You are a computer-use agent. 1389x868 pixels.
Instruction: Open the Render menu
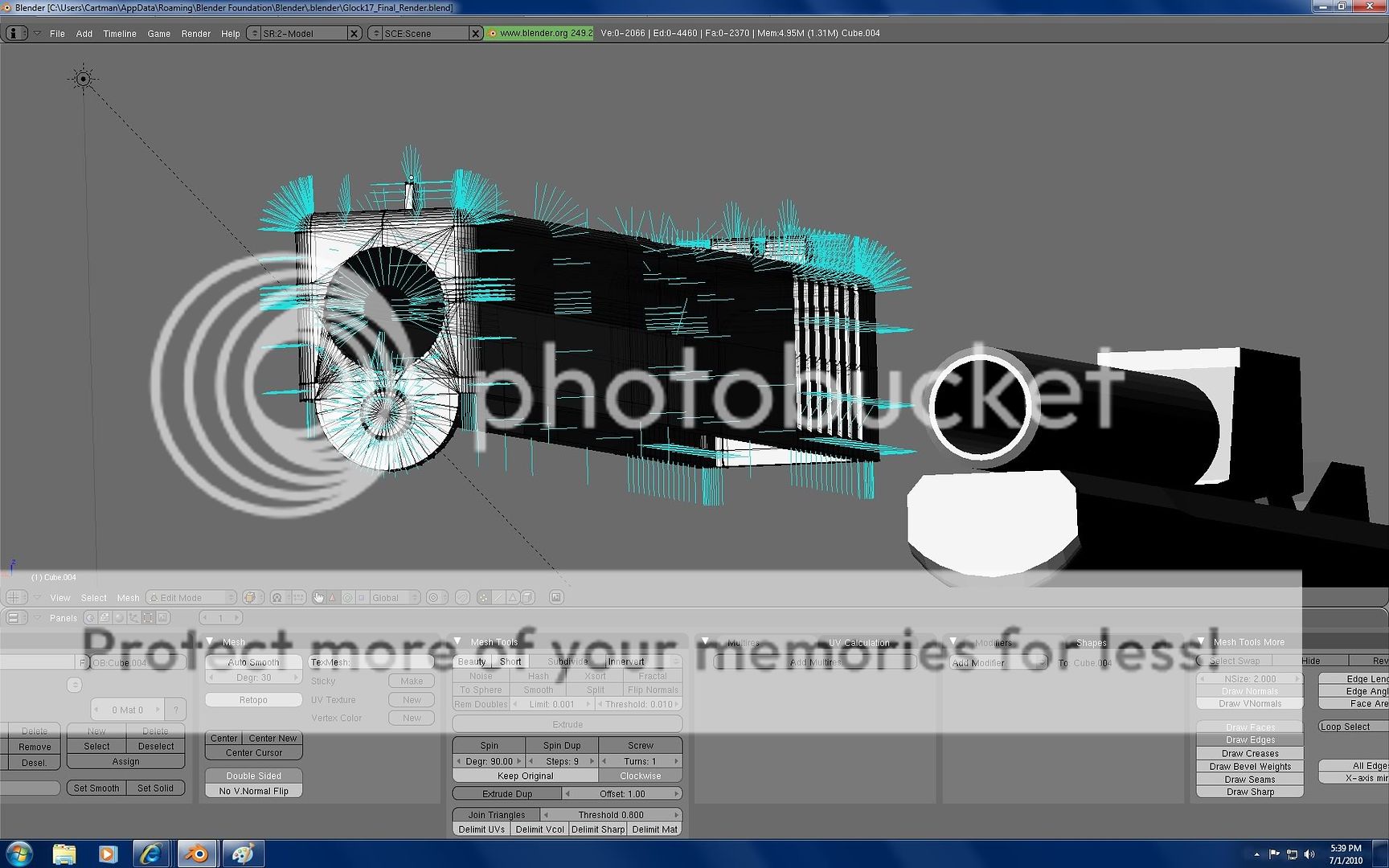tap(195, 34)
